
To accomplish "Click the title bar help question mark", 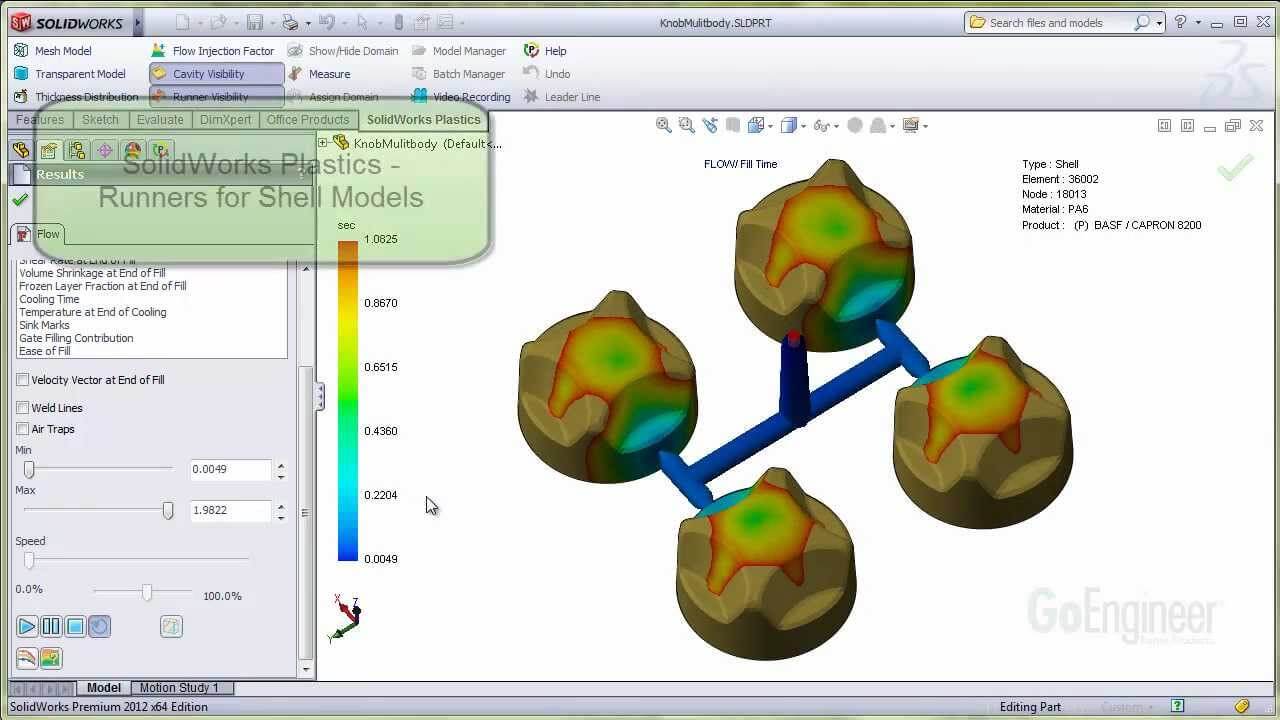I will [x=1181, y=22].
